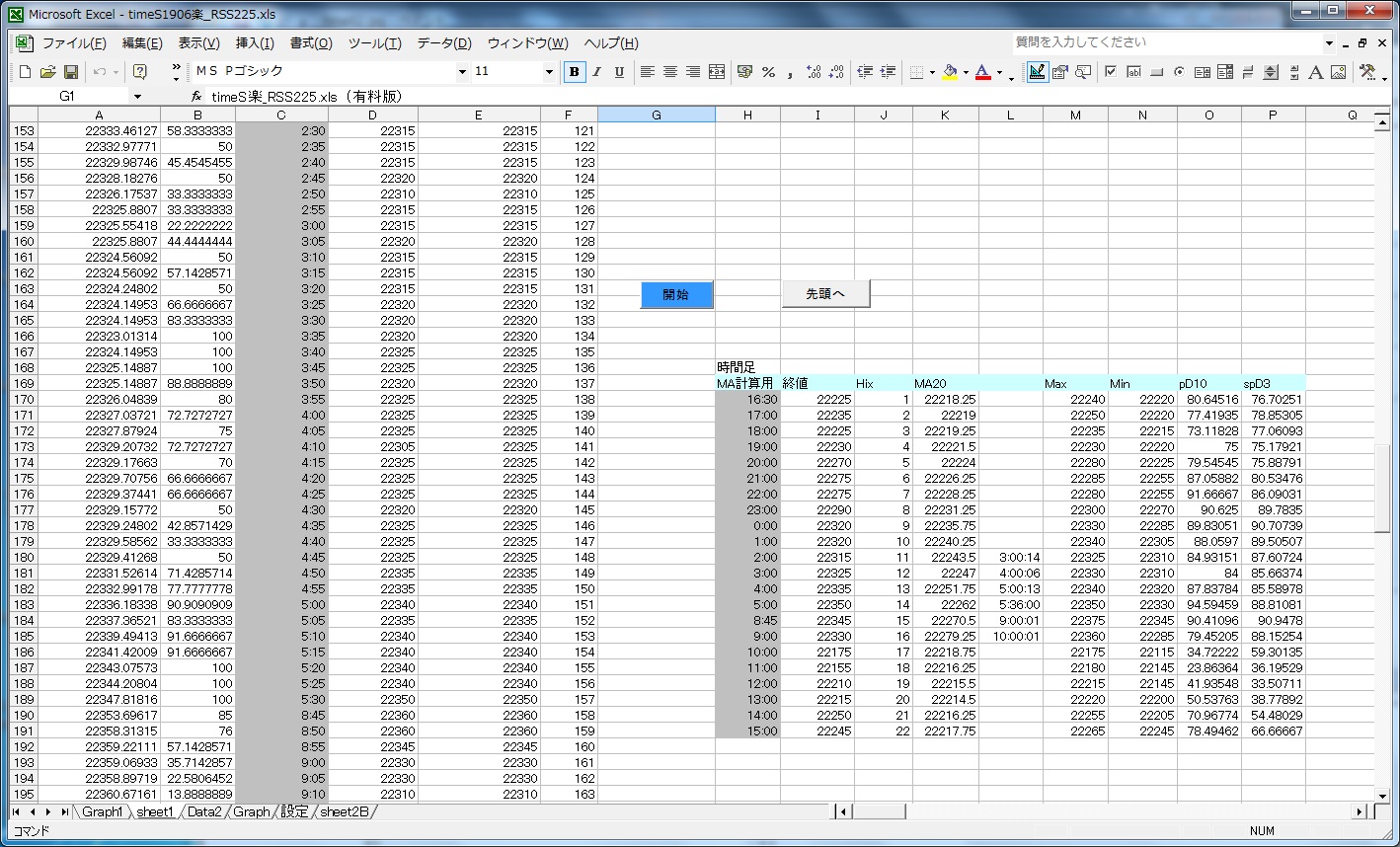Open the 挿入(I) menu
1400x847 pixels.
[255, 43]
